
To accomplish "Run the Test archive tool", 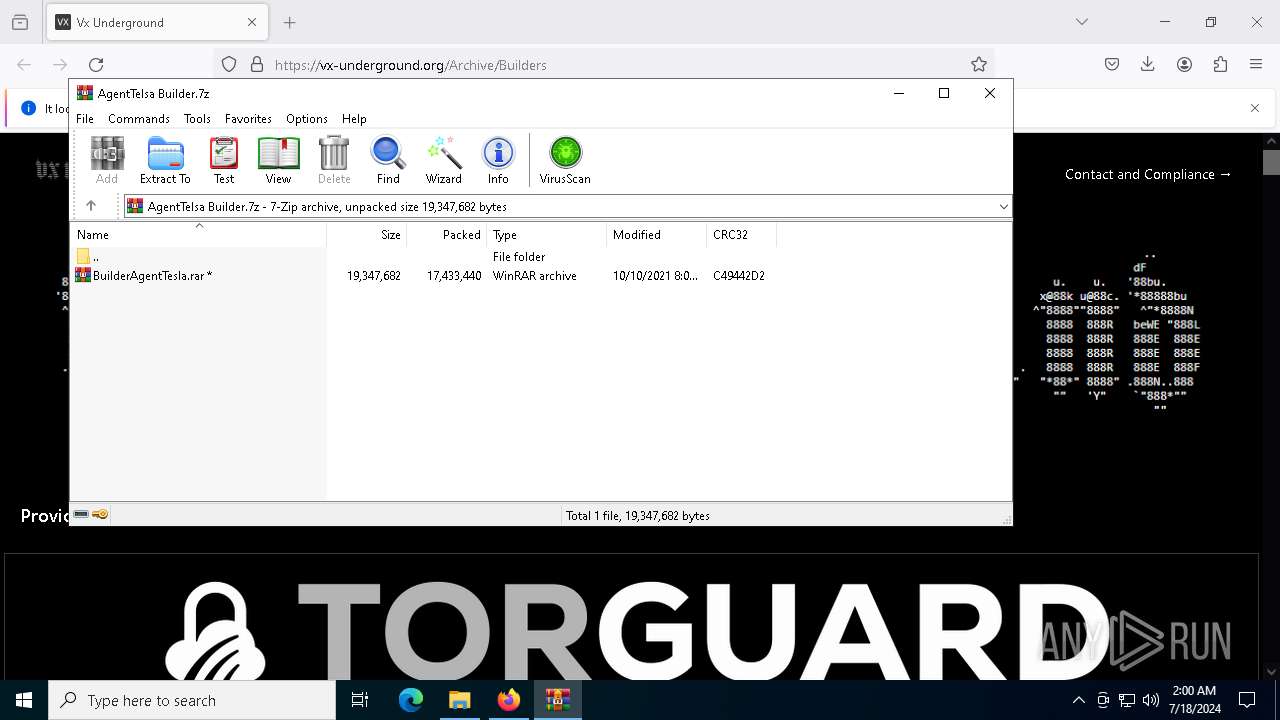I will click(x=224, y=160).
